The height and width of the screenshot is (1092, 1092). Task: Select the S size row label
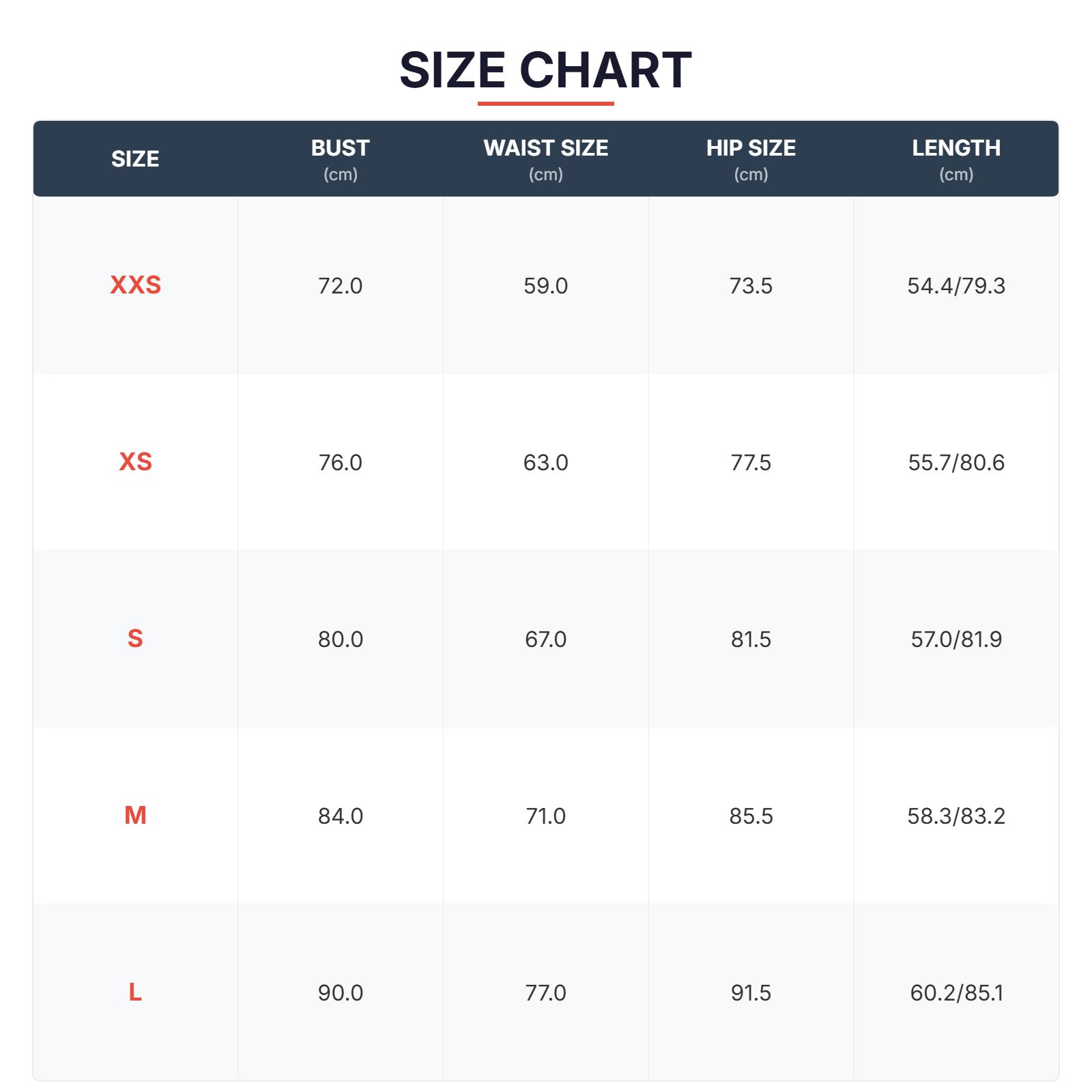click(x=135, y=639)
